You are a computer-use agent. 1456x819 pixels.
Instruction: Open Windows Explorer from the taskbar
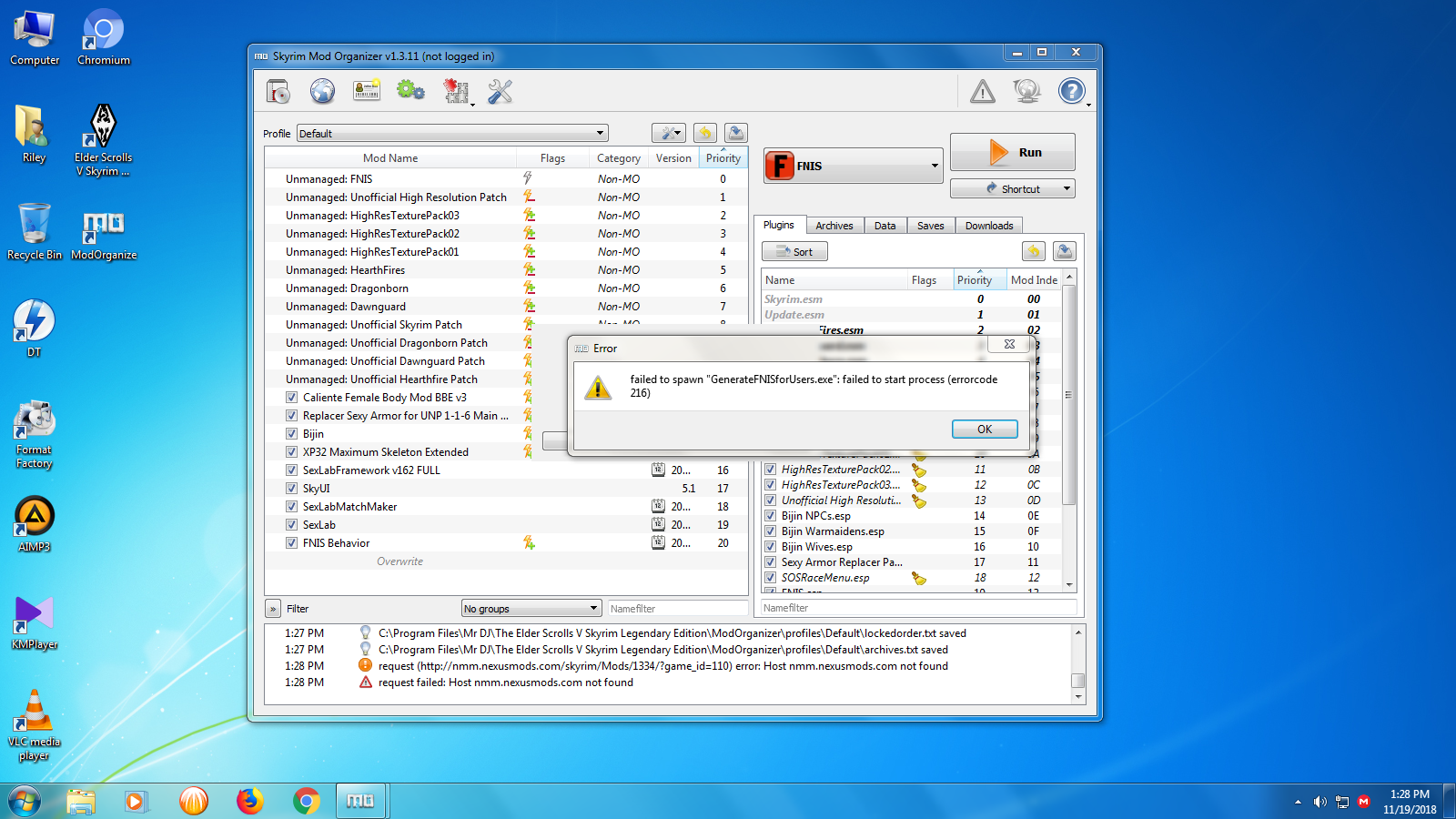click(81, 801)
